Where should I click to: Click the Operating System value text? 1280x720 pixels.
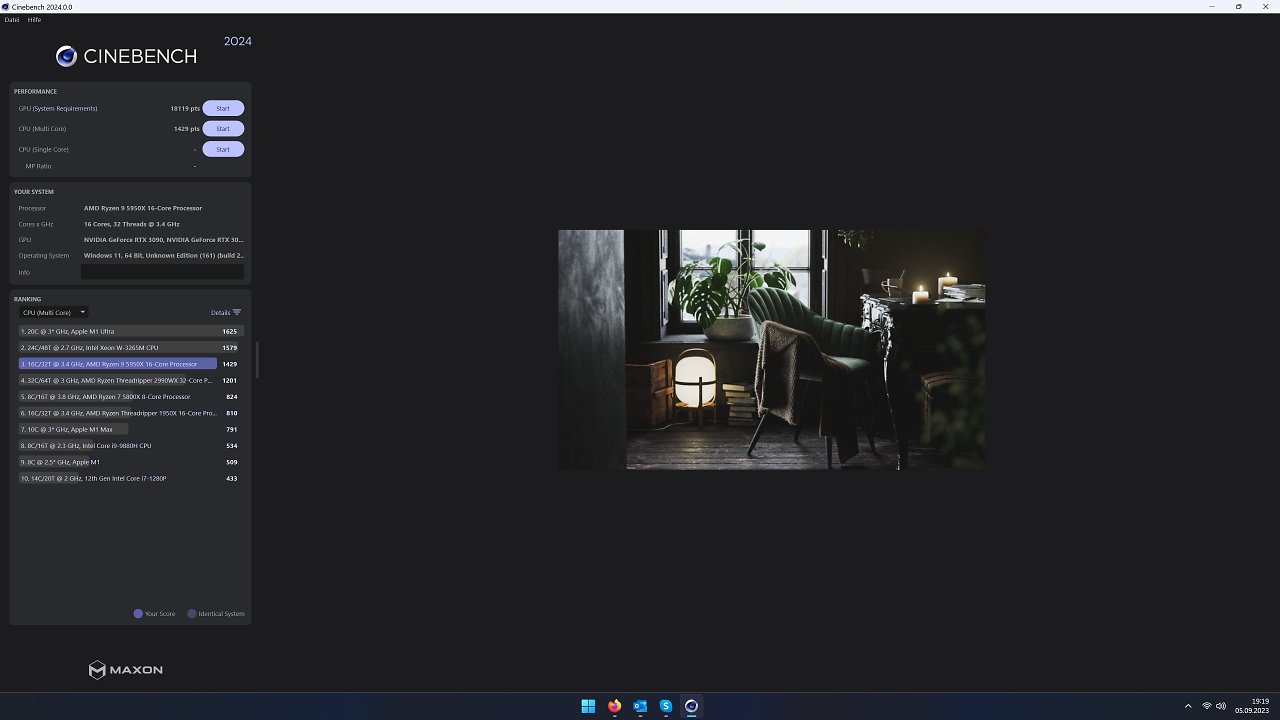(164, 256)
